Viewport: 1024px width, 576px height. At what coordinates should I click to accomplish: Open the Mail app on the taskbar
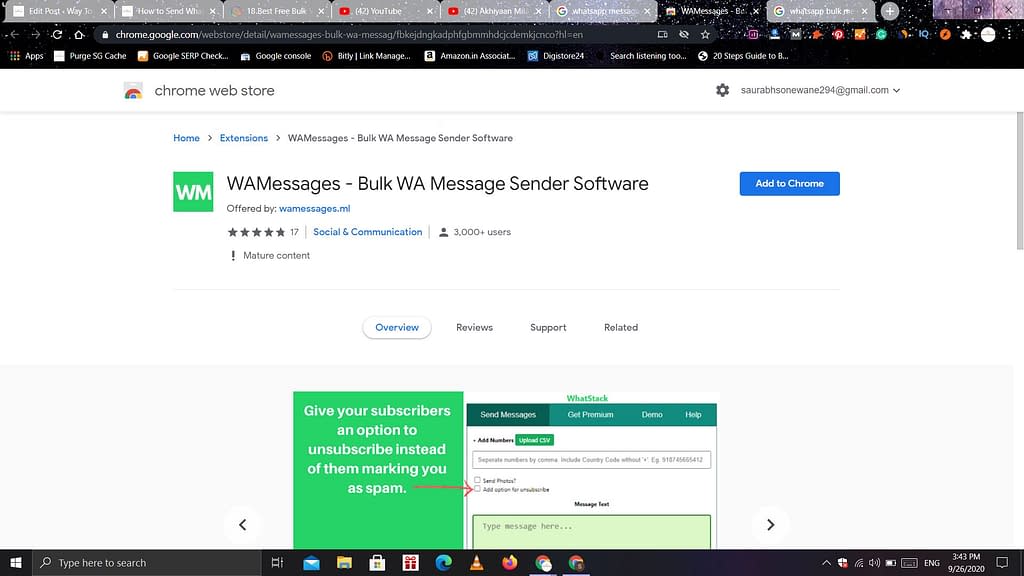point(312,562)
